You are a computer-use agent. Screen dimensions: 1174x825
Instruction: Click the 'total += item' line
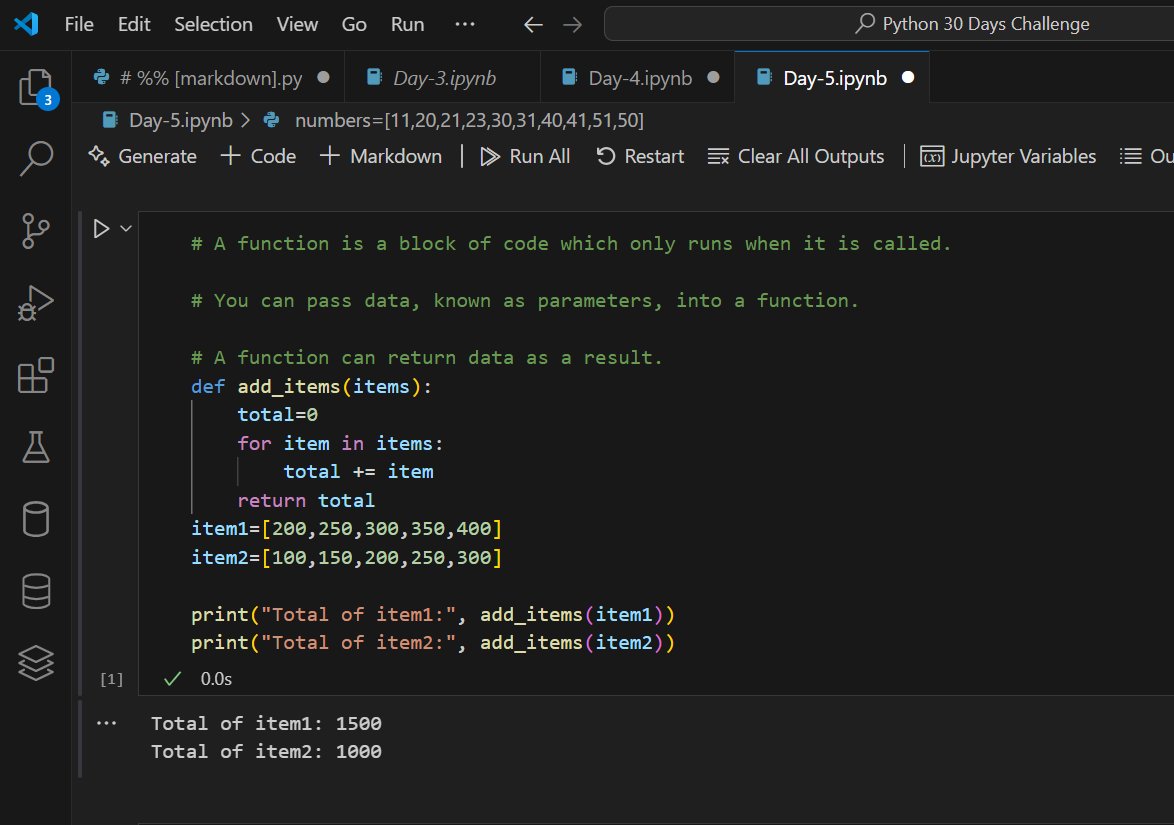coord(358,472)
